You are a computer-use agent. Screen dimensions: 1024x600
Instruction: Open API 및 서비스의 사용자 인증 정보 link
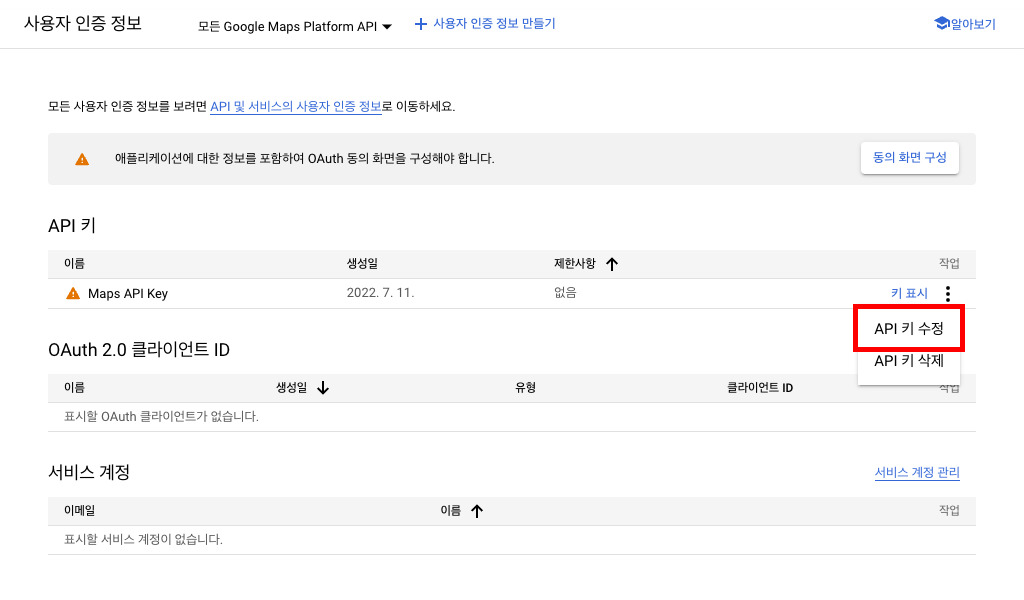[x=296, y=106]
